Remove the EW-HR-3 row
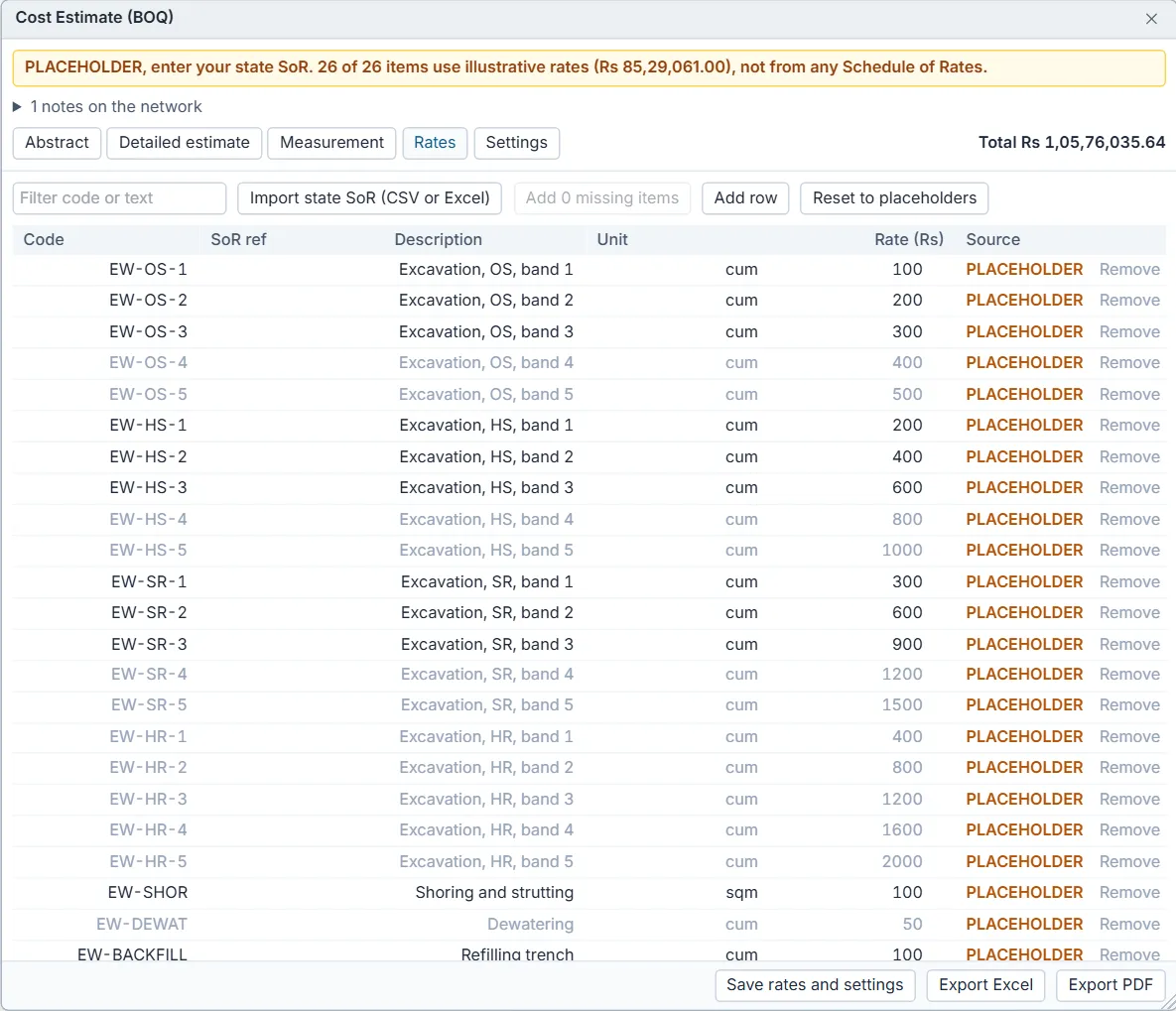Viewport: 1176px width, 1011px height. [x=1129, y=799]
